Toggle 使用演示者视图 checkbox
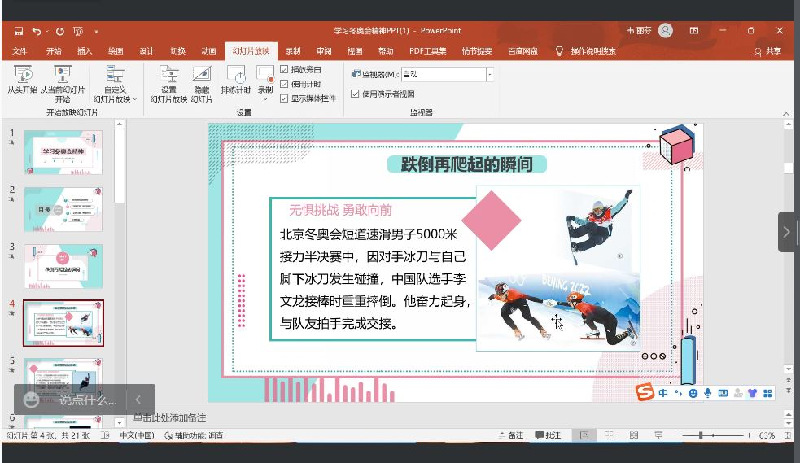Image resolution: width=800 pixels, height=463 pixels. point(355,93)
